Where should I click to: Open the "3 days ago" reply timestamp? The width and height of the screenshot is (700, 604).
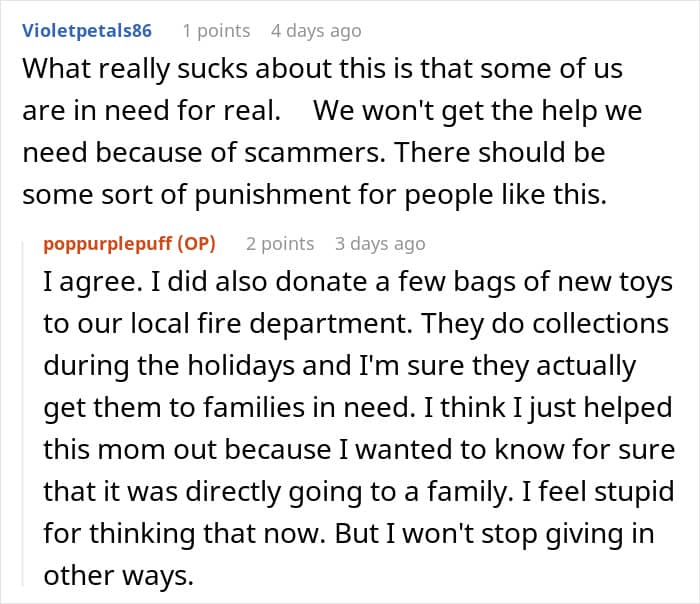[380, 244]
